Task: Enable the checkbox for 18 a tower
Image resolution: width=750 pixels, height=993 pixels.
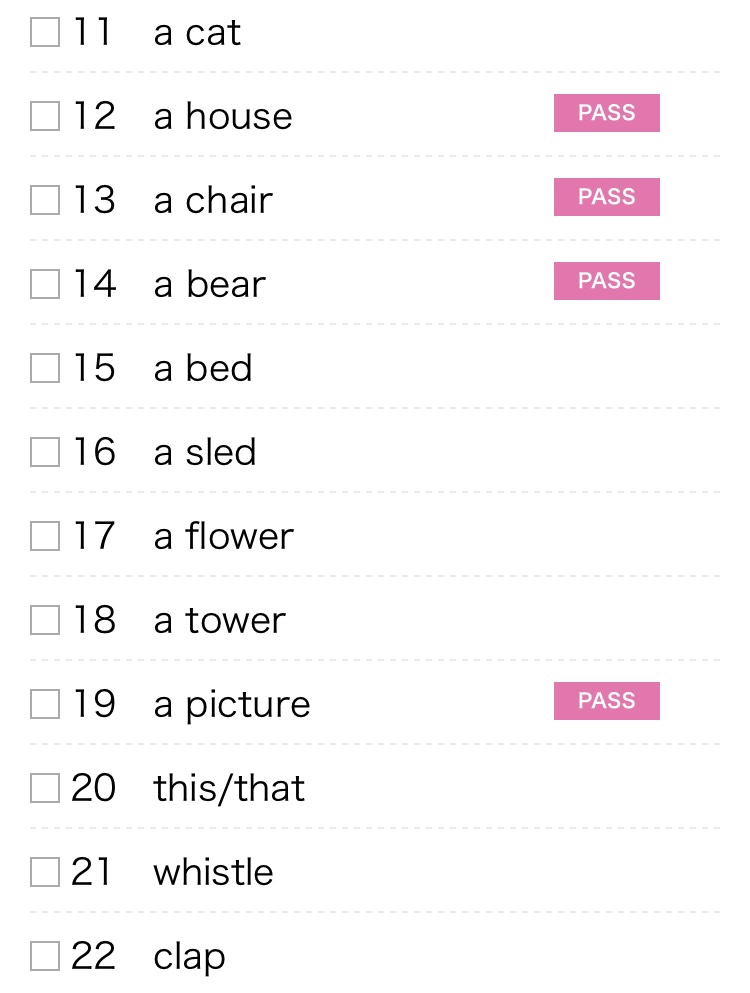Action: 45,620
